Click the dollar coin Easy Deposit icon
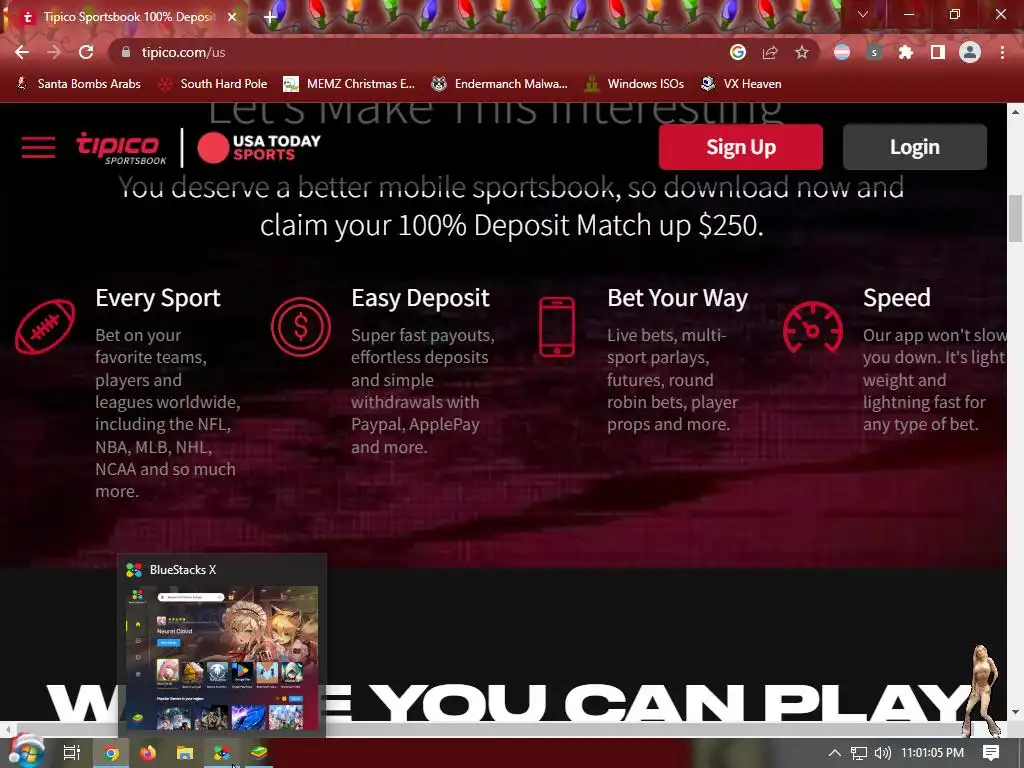 click(300, 327)
